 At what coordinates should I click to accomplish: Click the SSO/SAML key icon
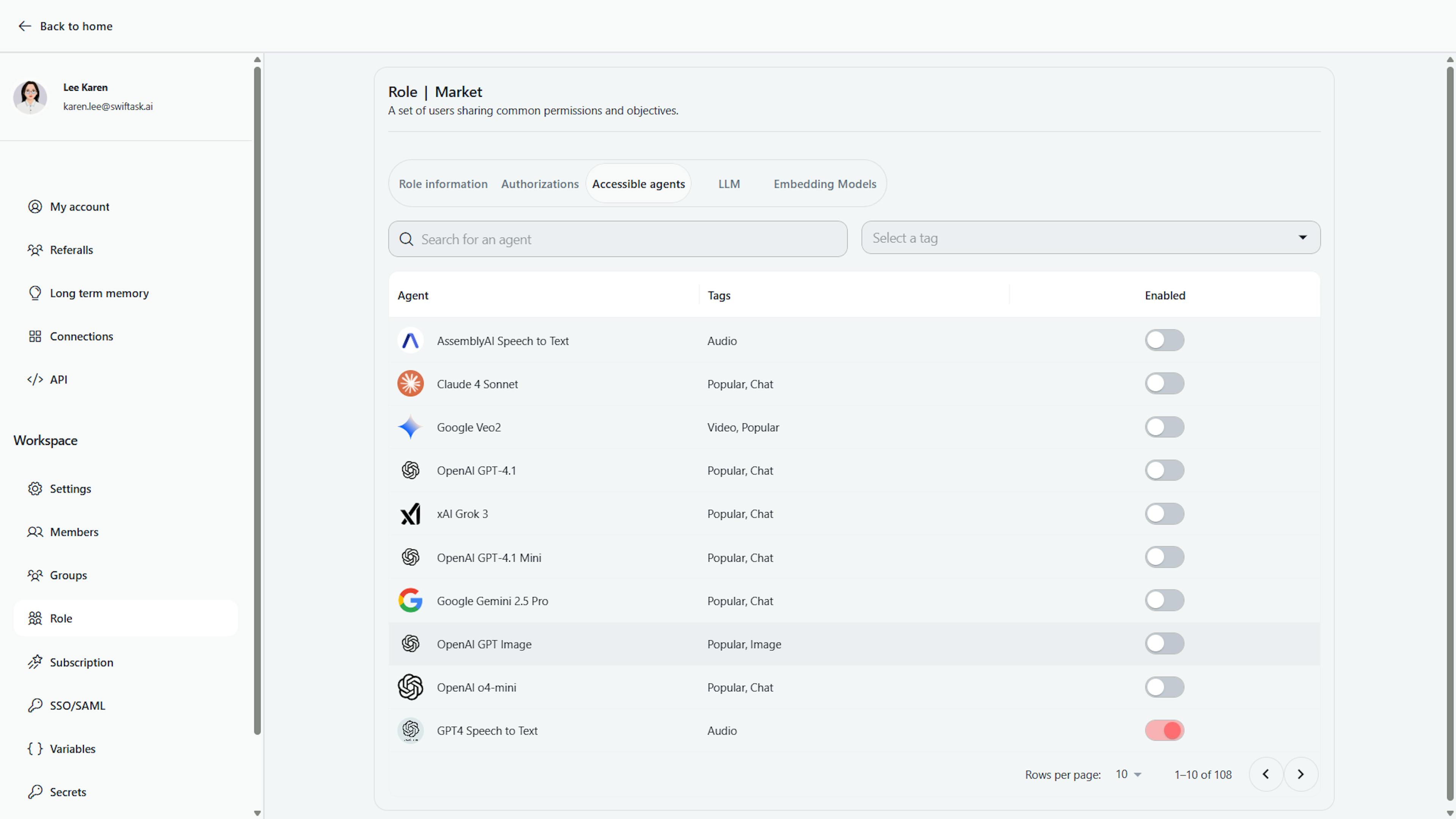point(35,705)
